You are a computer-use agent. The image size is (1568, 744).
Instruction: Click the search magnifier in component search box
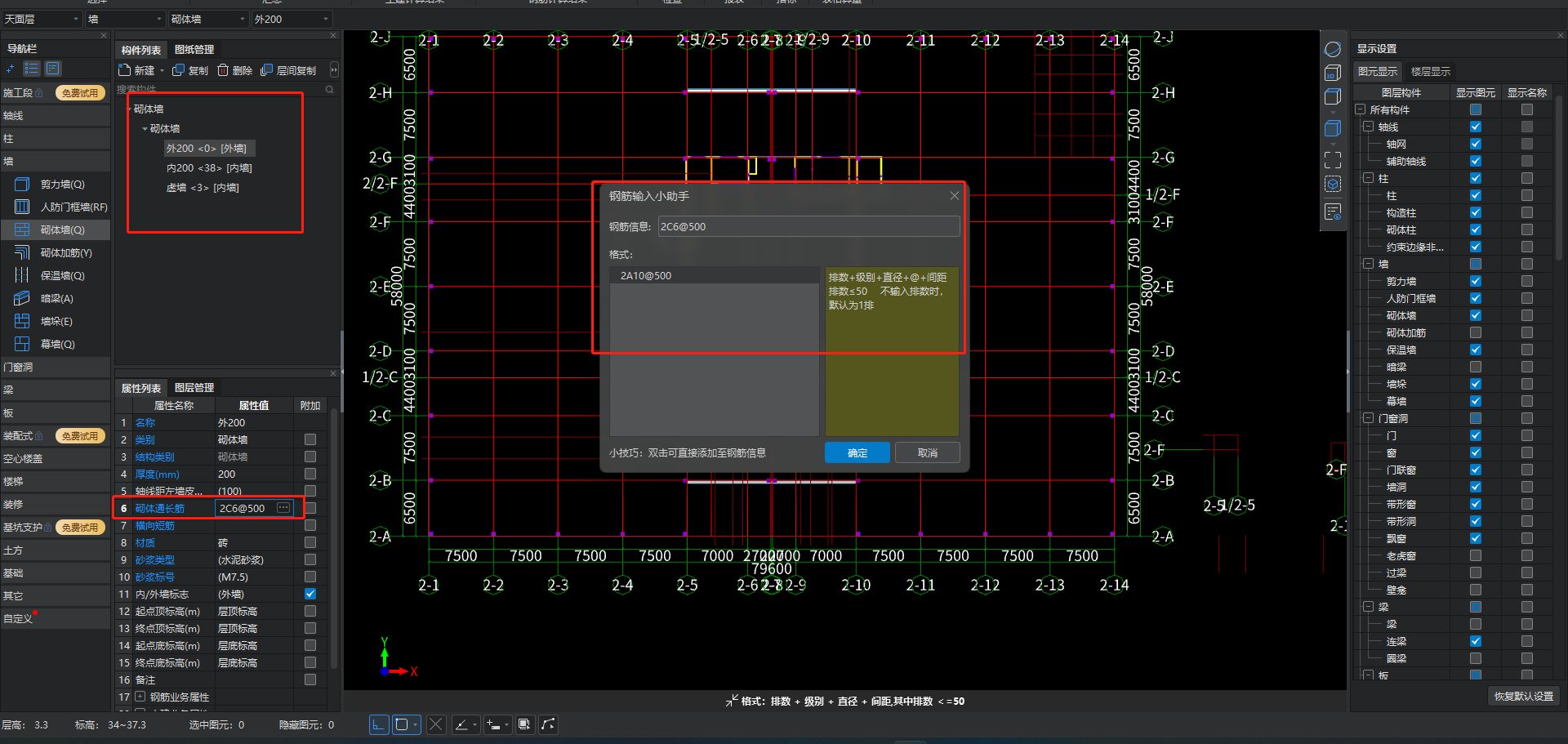tap(330, 89)
